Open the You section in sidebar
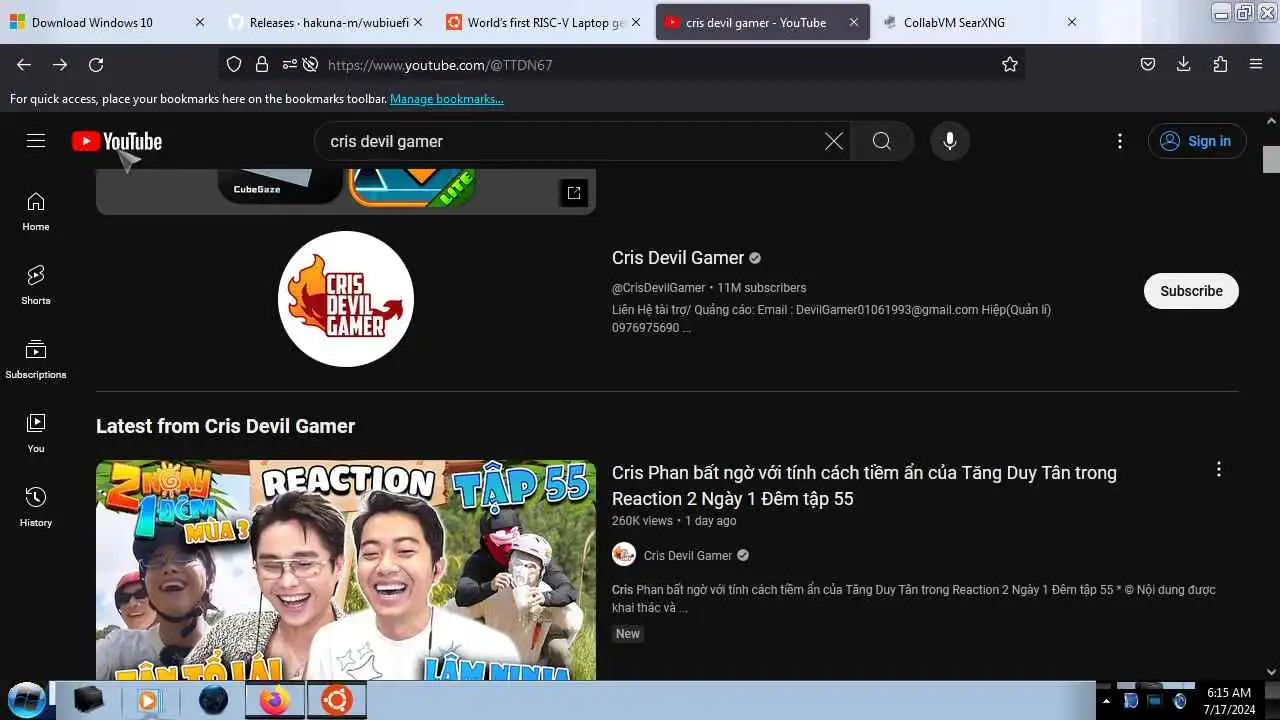This screenshot has width=1280, height=720. click(x=36, y=433)
